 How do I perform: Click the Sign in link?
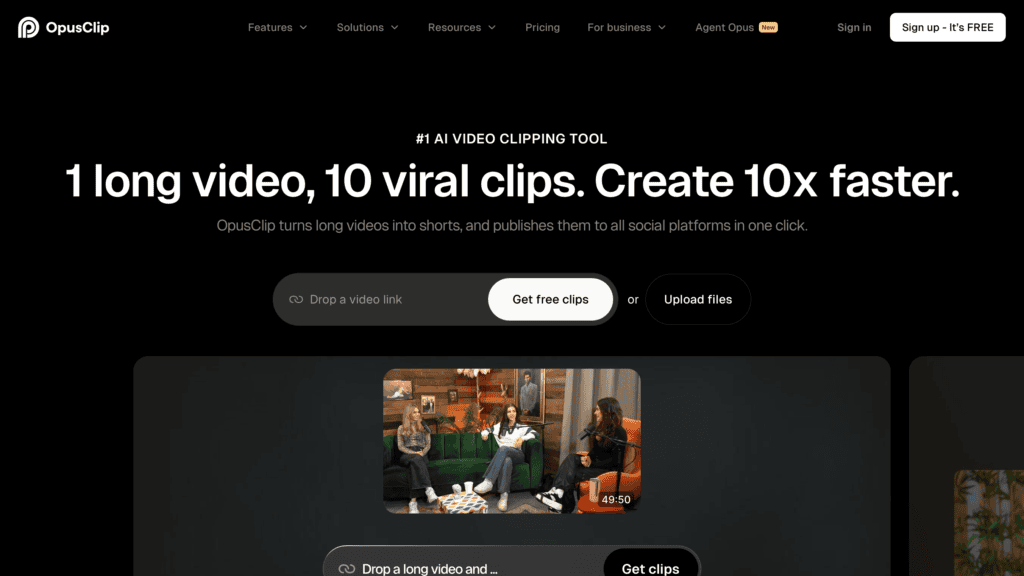pos(854,27)
